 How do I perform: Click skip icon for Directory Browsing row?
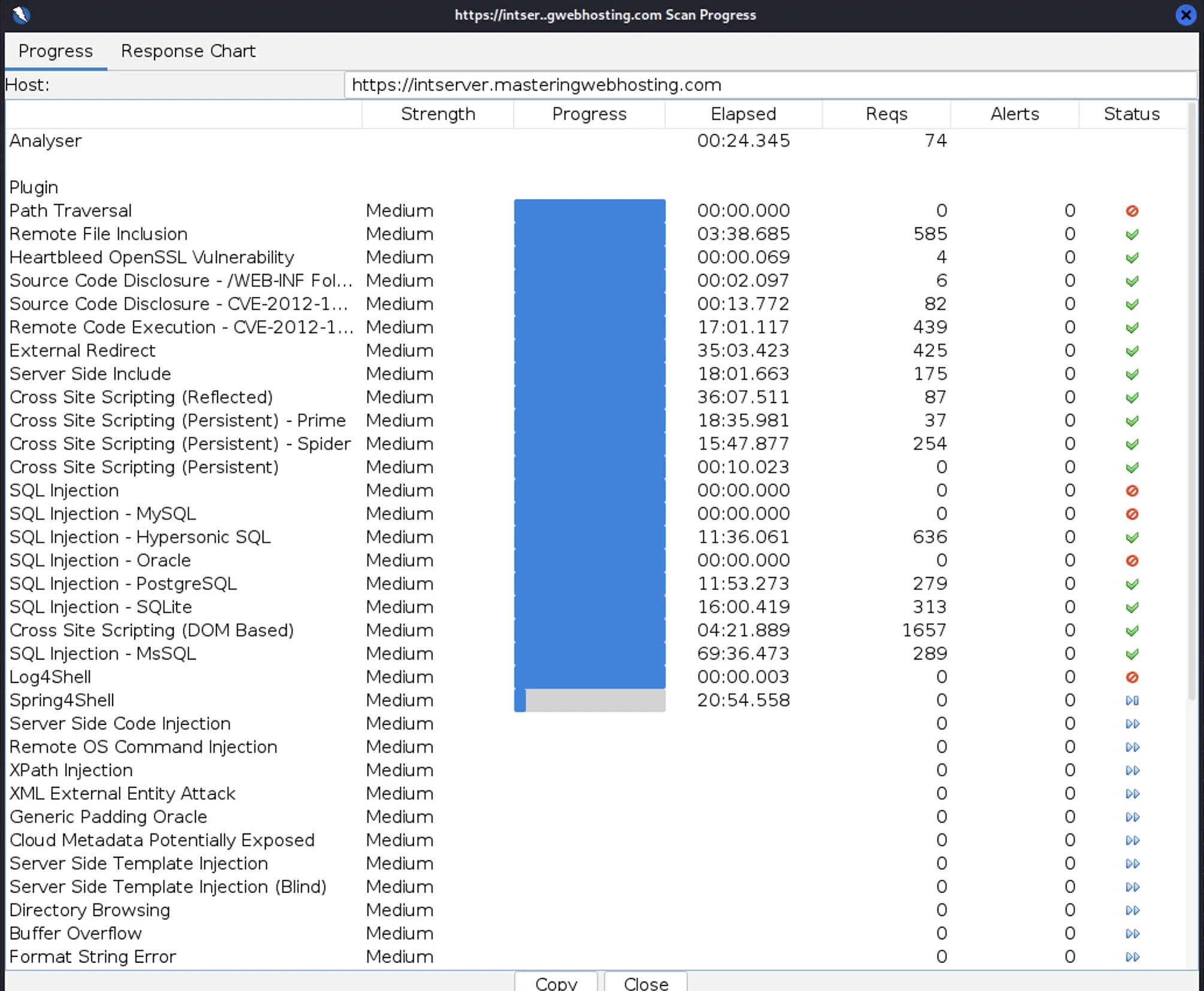point(1132,910)
